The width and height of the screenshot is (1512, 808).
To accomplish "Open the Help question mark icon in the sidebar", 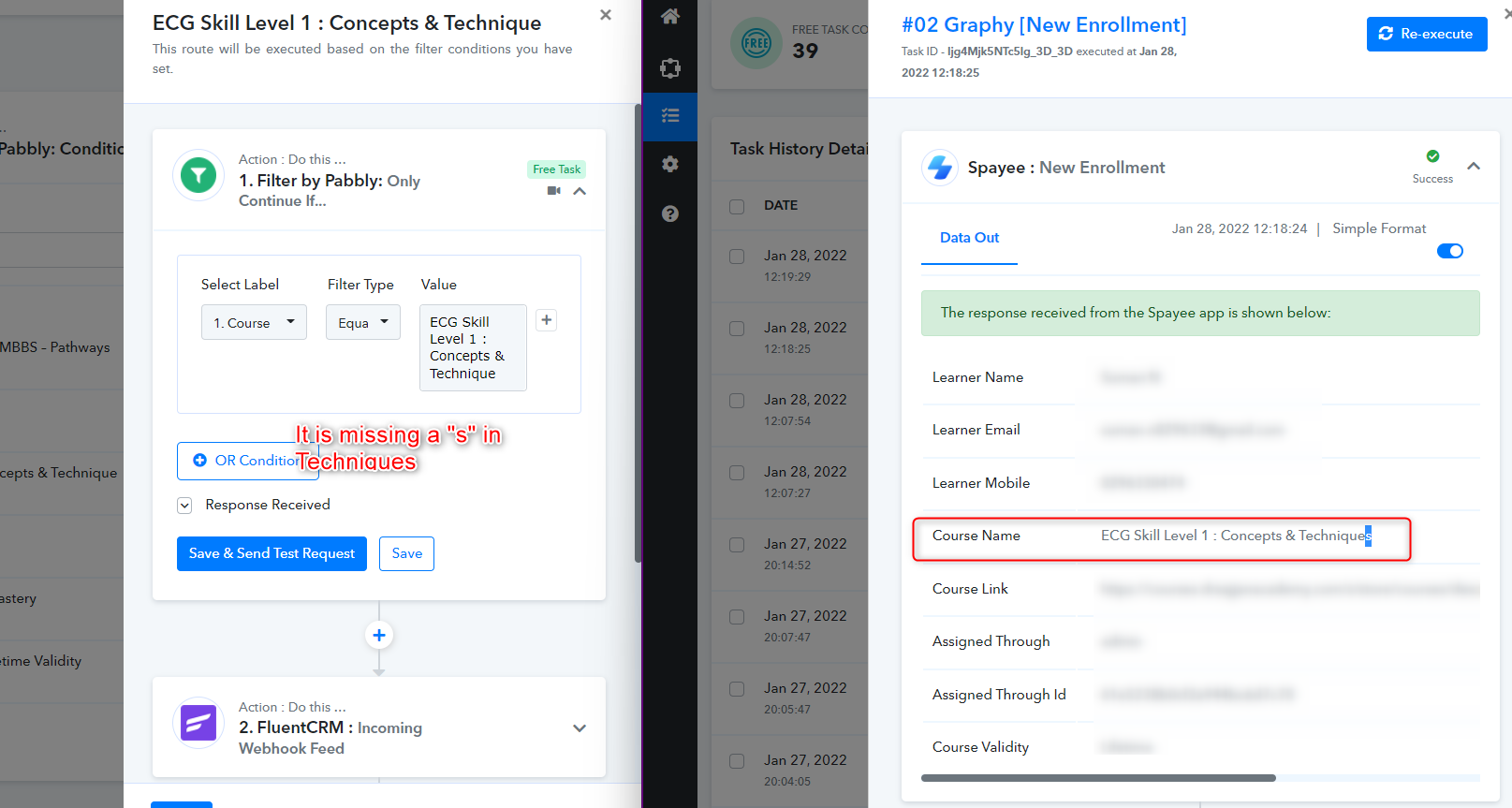I will (669, 213).
